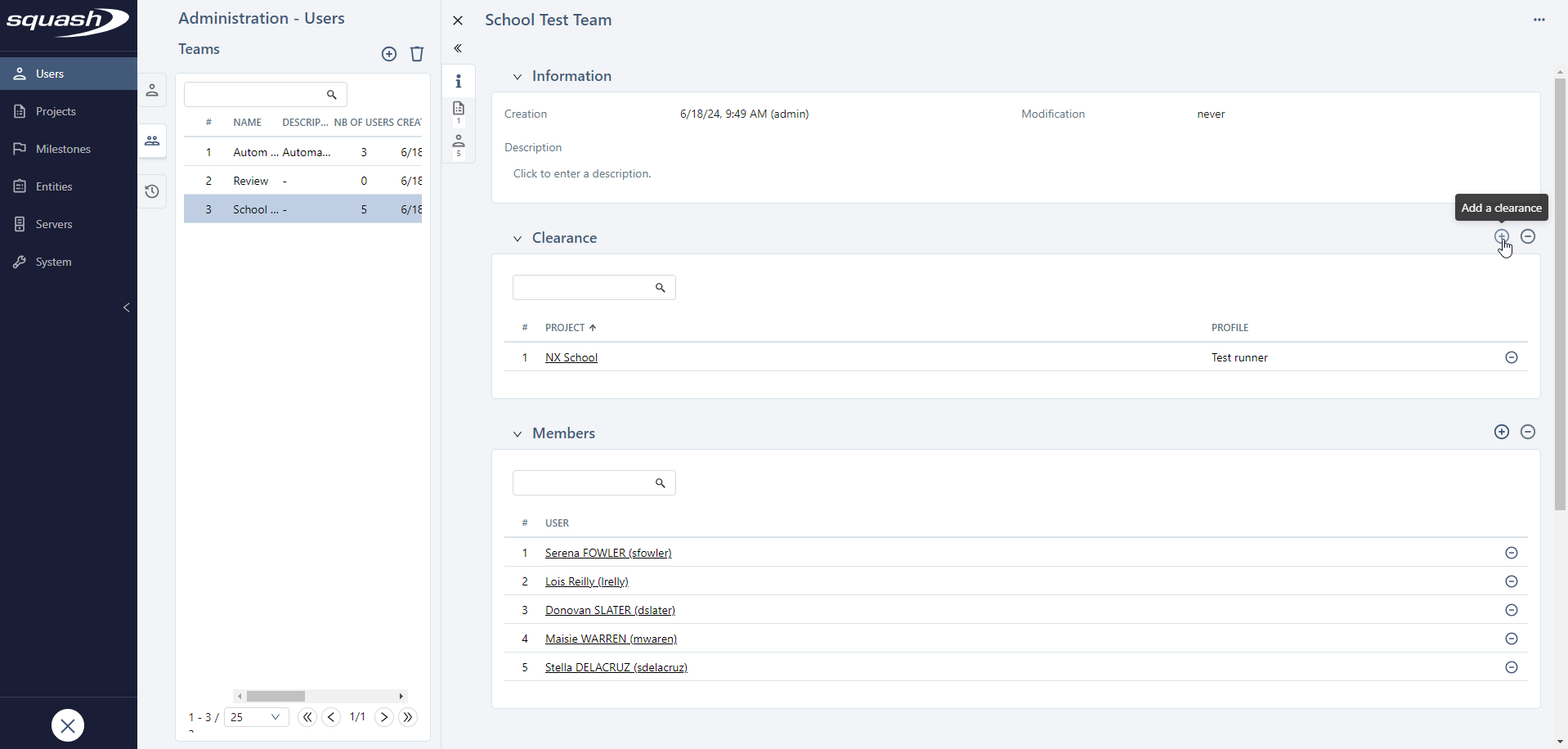Screen dimensions: 1568x749
Task: Open team options via the ellipsis icon
Action: [1540, 20]
